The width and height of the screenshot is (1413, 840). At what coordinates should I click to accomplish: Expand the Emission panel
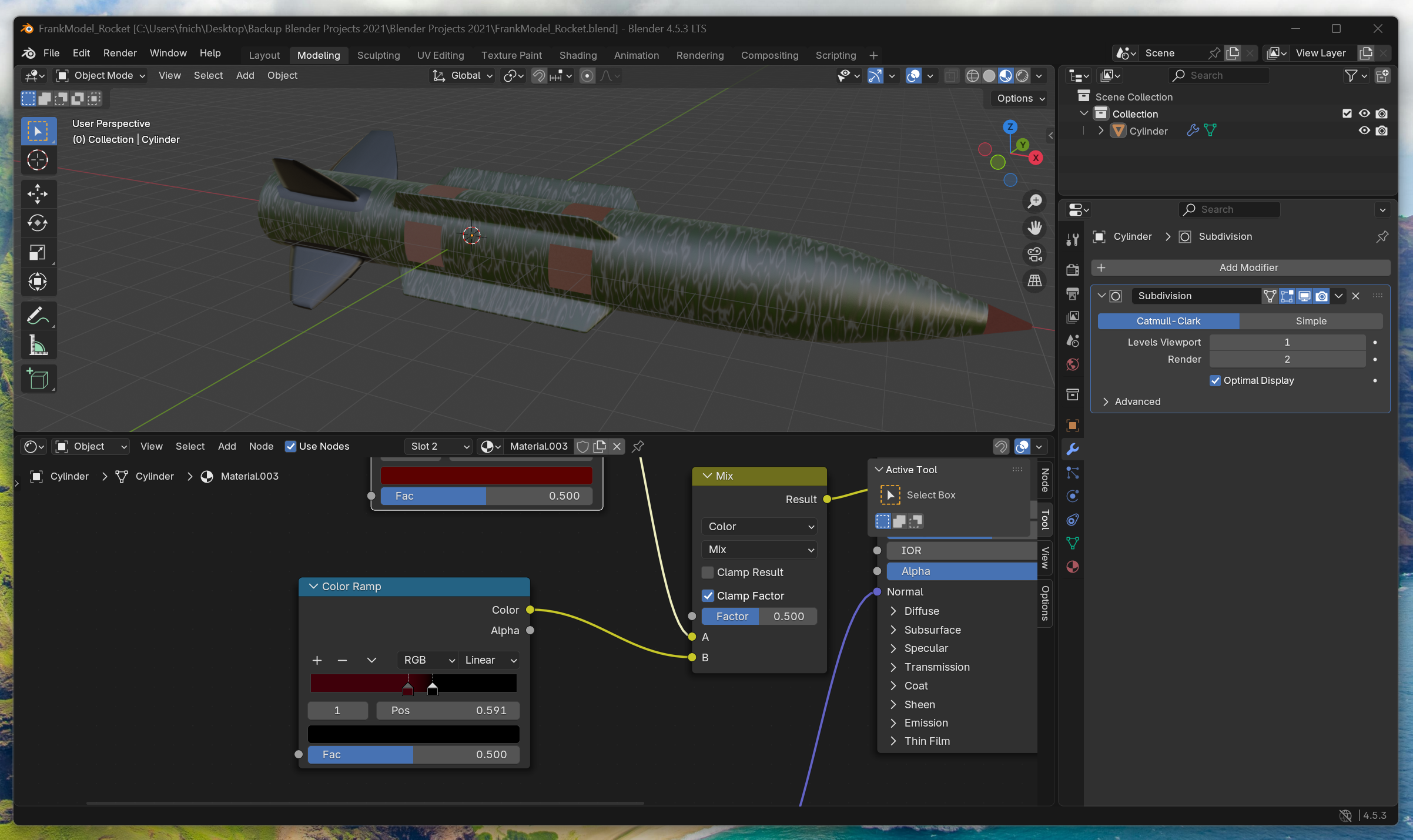tap(926, 722)
